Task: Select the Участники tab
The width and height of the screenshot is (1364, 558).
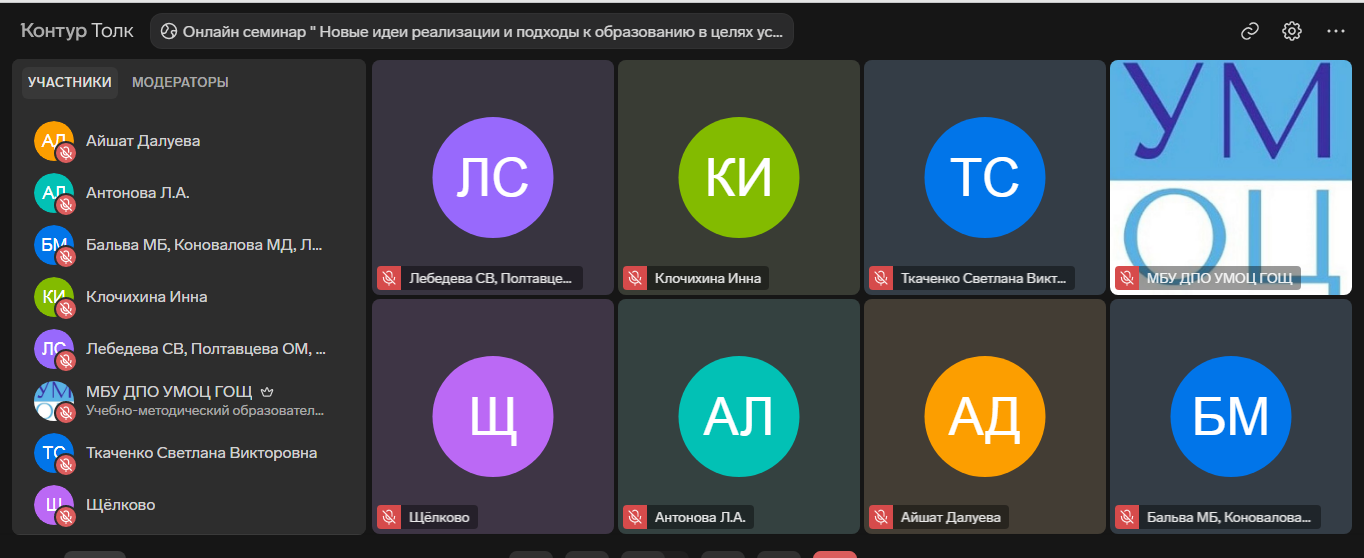Action: [70, 82]
